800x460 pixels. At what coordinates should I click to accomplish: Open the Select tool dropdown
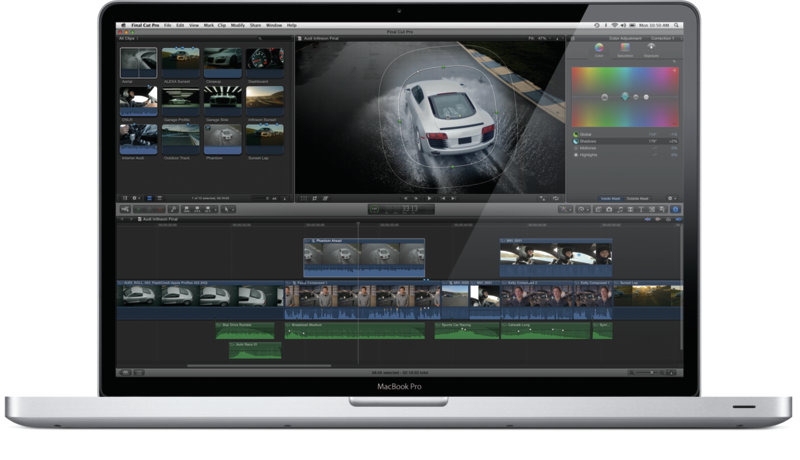[x=228, y=209]
